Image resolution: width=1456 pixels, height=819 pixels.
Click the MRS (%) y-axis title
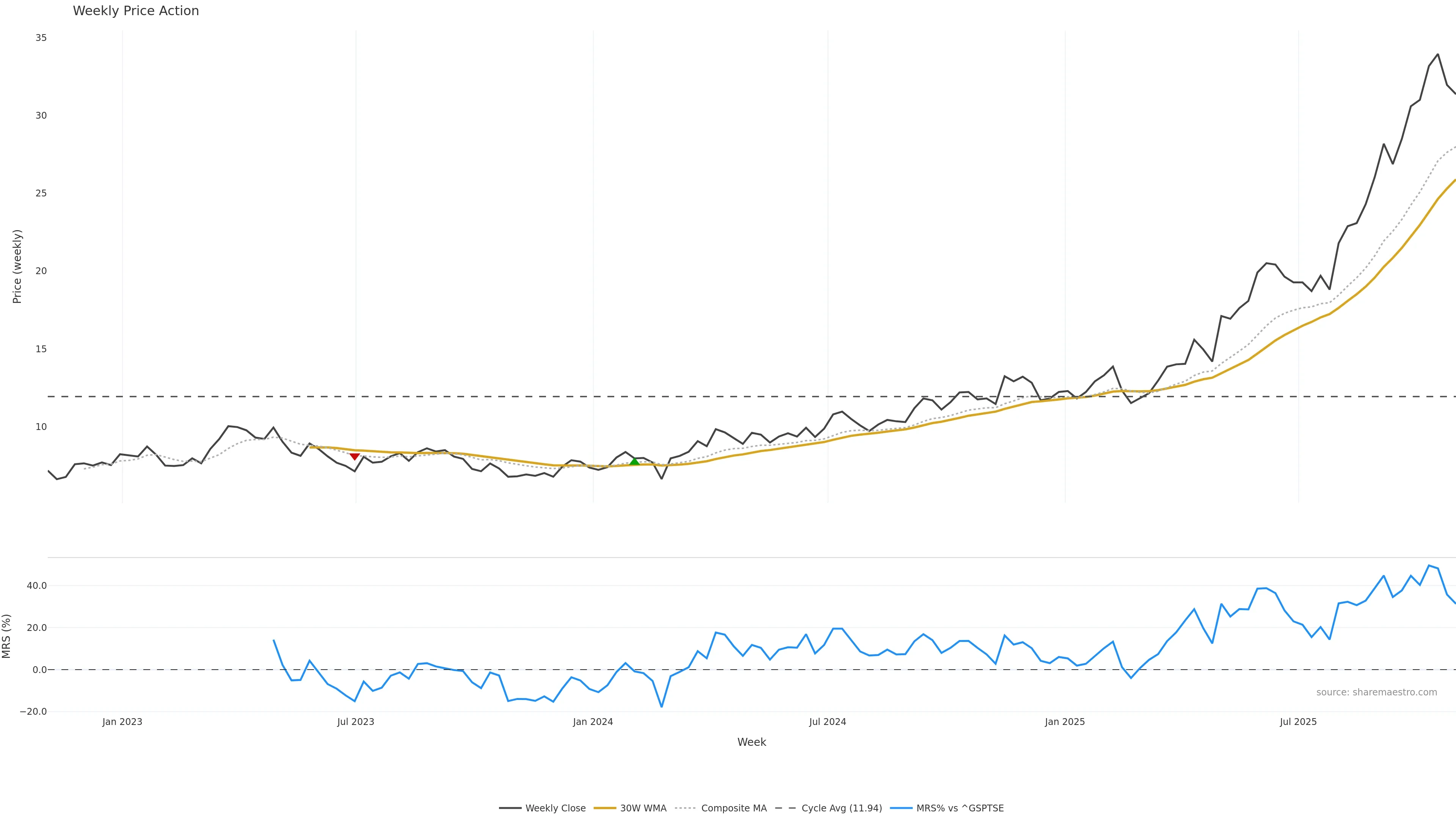point(7,636)
